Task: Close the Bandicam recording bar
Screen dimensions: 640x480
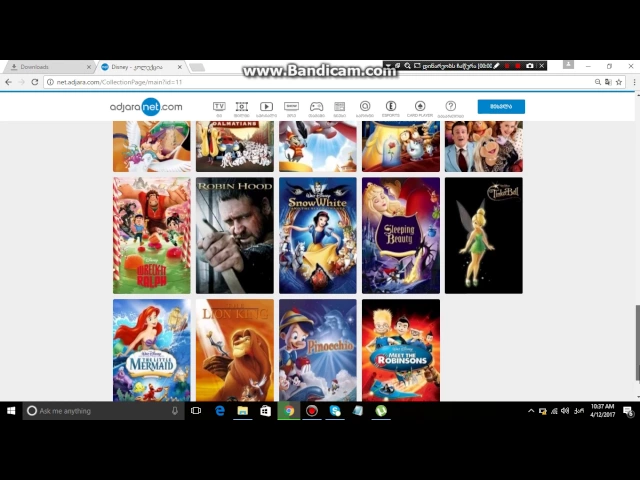Action: 541,66
